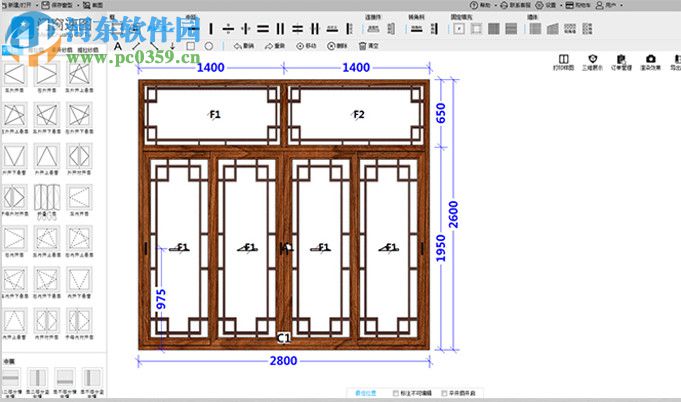Click the trash can Clear button
Viewport: 681px width, 402px height.
pyautogui.click(x=369, y=46)
